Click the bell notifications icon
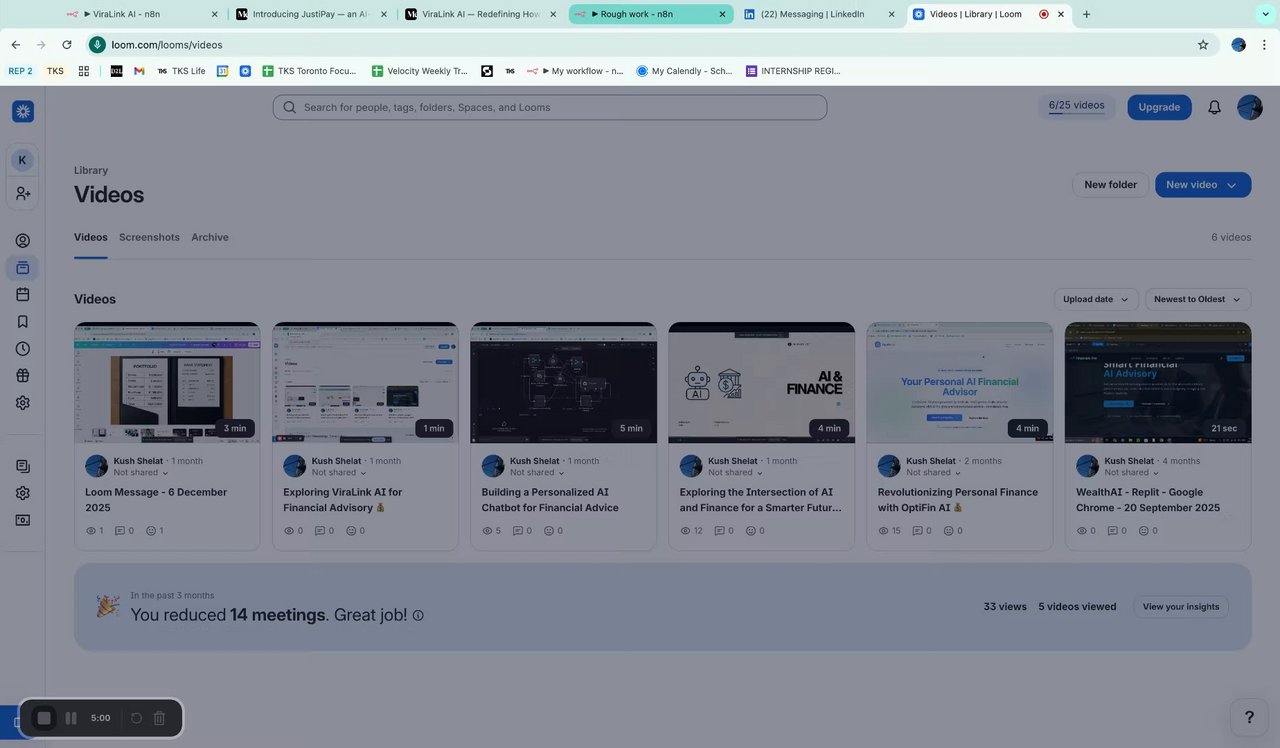The height and width of the screenshot is (748, 1280). pyautogui.click(x=1214, y=107)
